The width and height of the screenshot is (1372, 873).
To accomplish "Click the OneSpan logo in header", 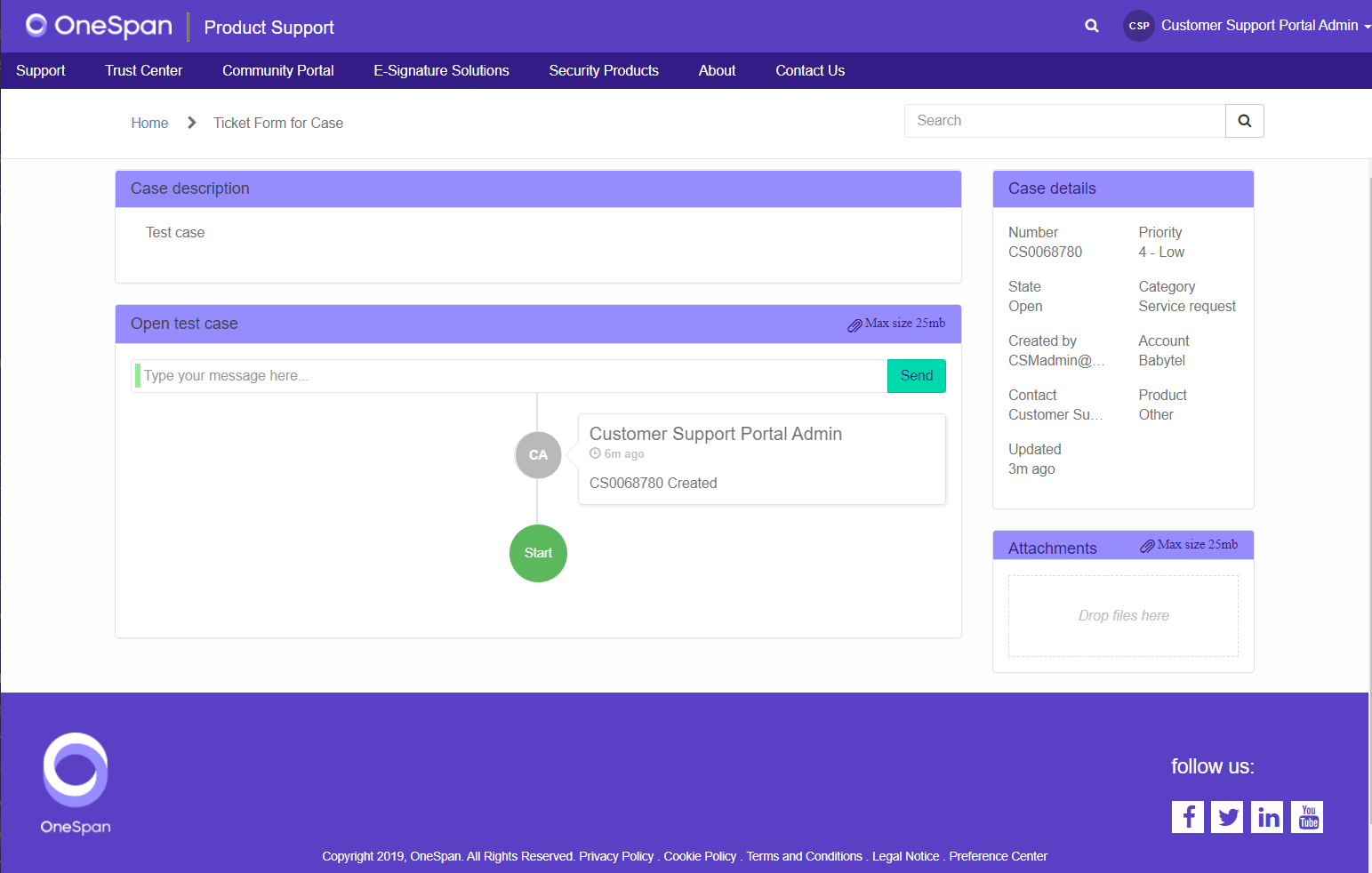I will [98, 26].
